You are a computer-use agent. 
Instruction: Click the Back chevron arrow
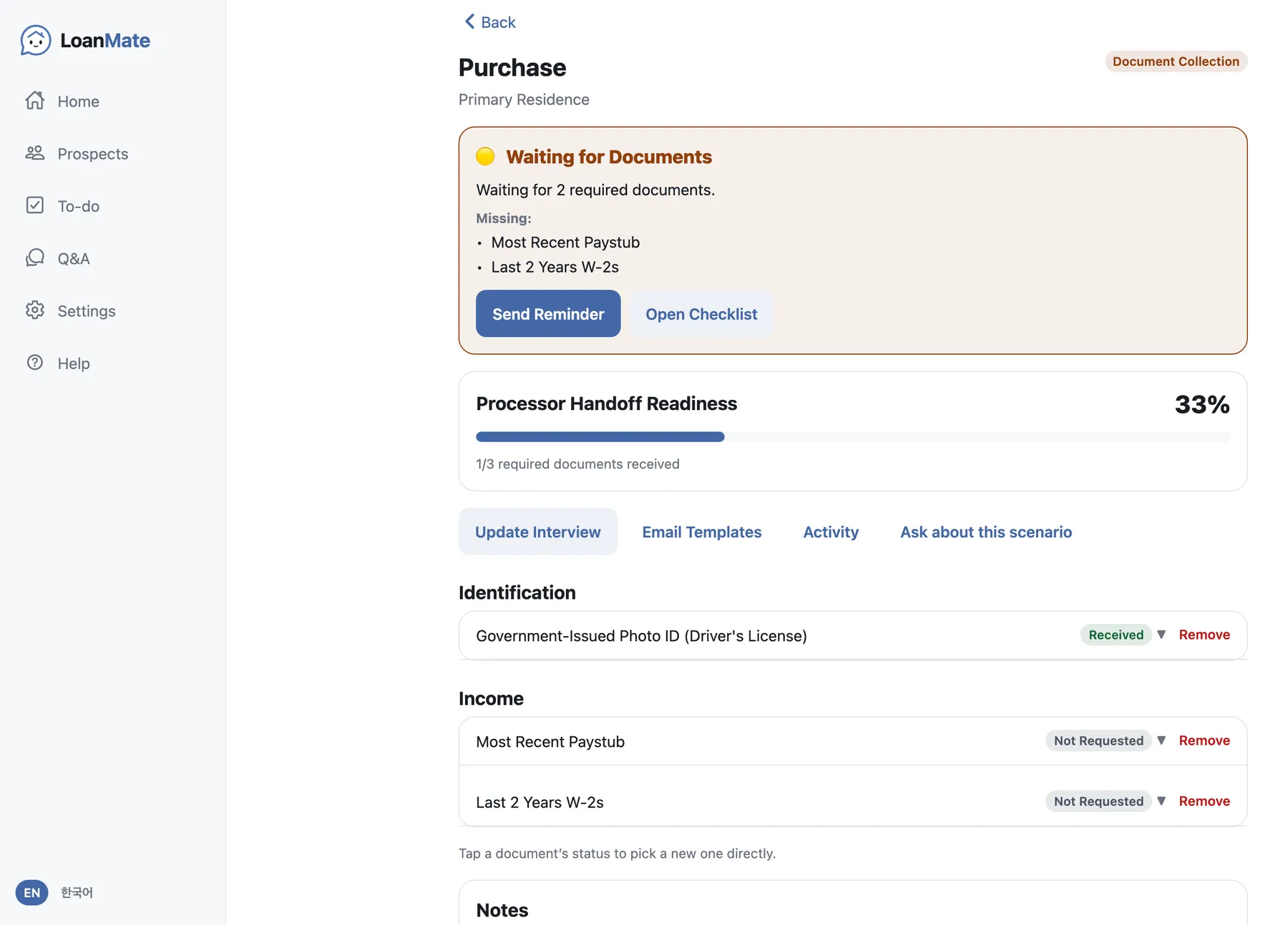click(x=469, y=21)
